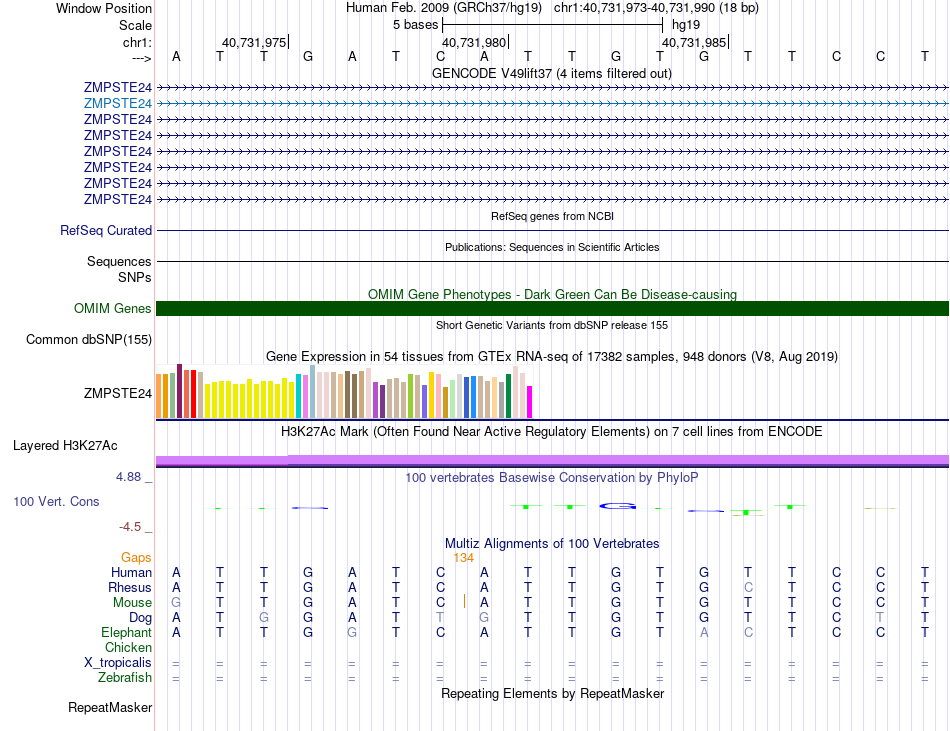Click the ---> sequence direction arrow label
This screenshot has height=731, width=950.
(142, 58)
